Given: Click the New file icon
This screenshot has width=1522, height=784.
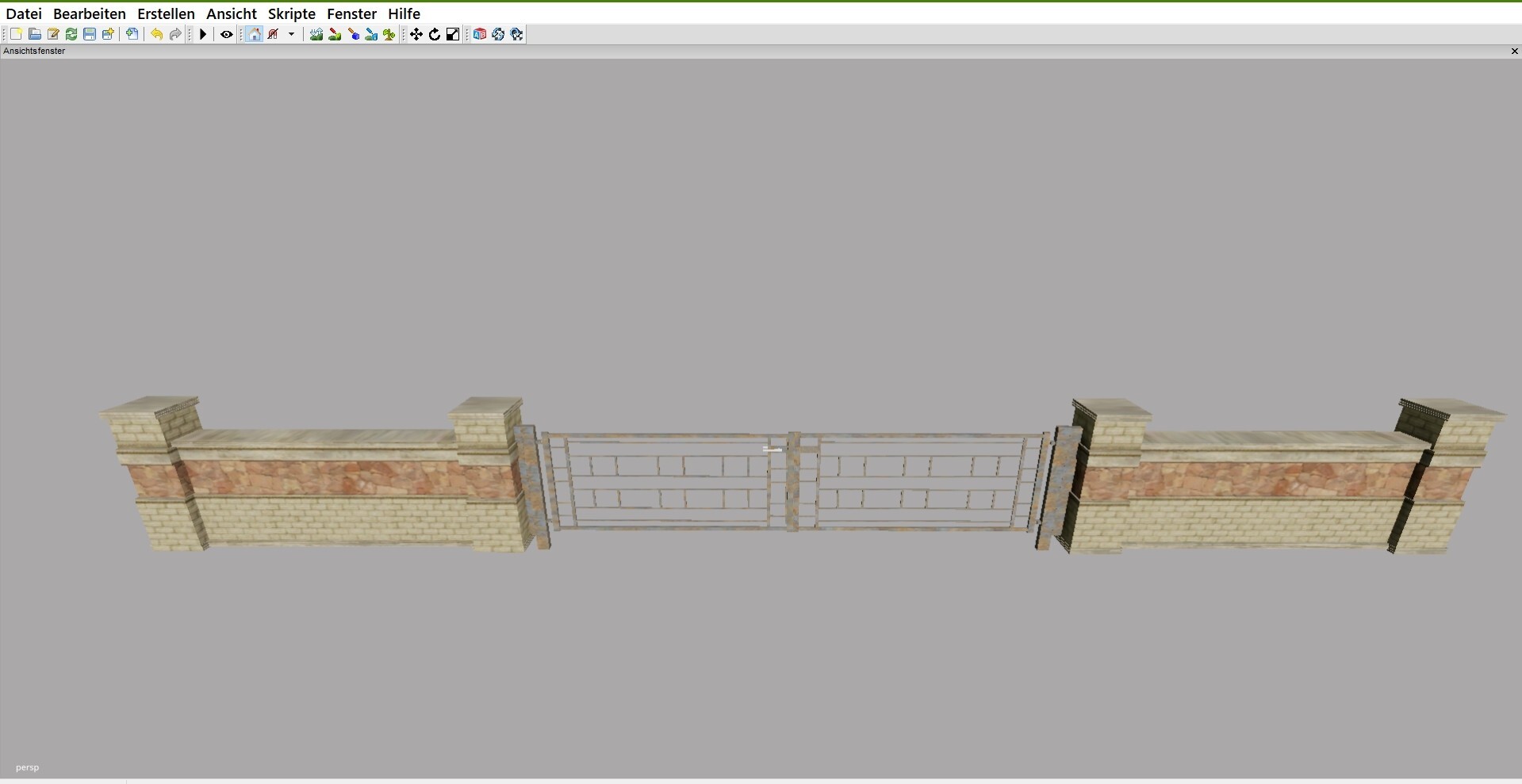Looking at the screenshot, I should [x=16, y=34].
